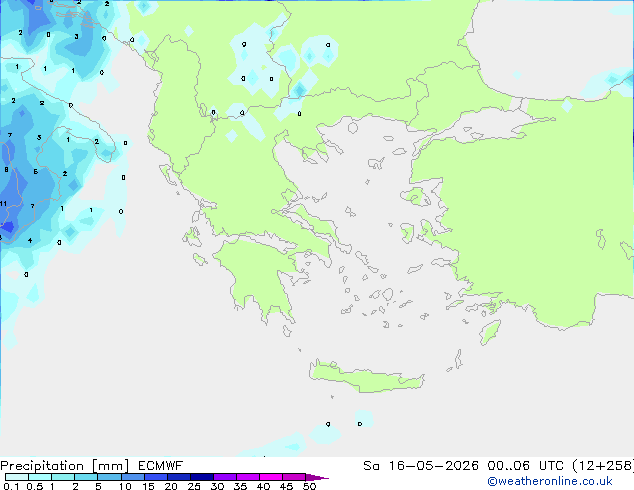Click the over-50 mm arrow tip of legend

tap(317, 477)
